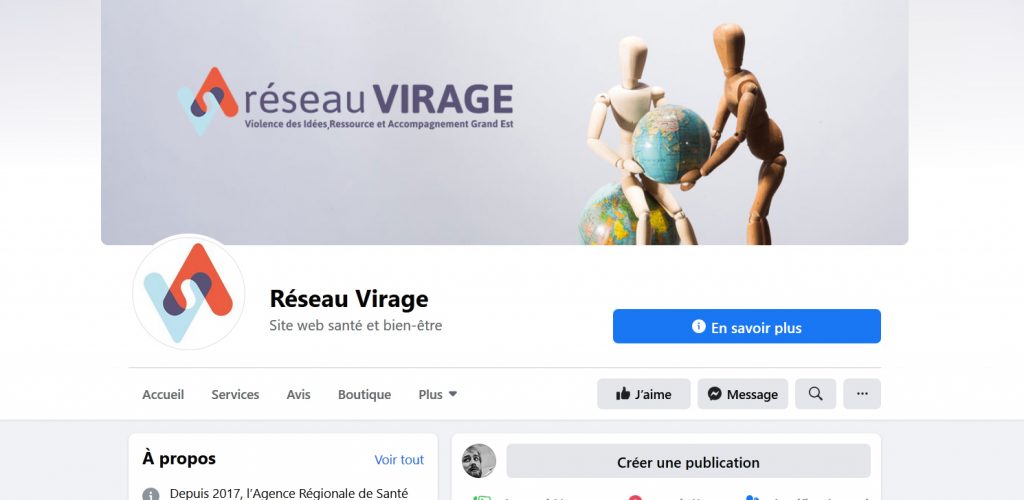Click the info icon in En savoir plus

coord(699,326)
